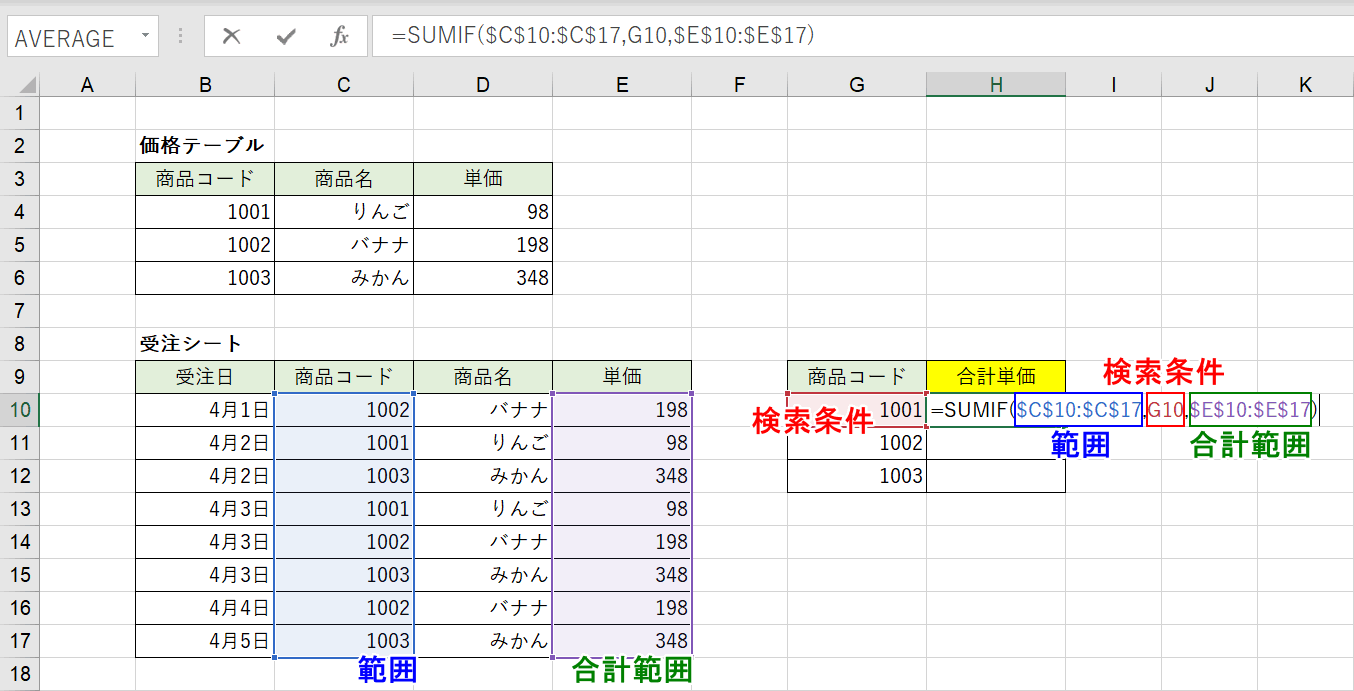
Task: Select all cells via the corner triangle
Action: [27, 84]
